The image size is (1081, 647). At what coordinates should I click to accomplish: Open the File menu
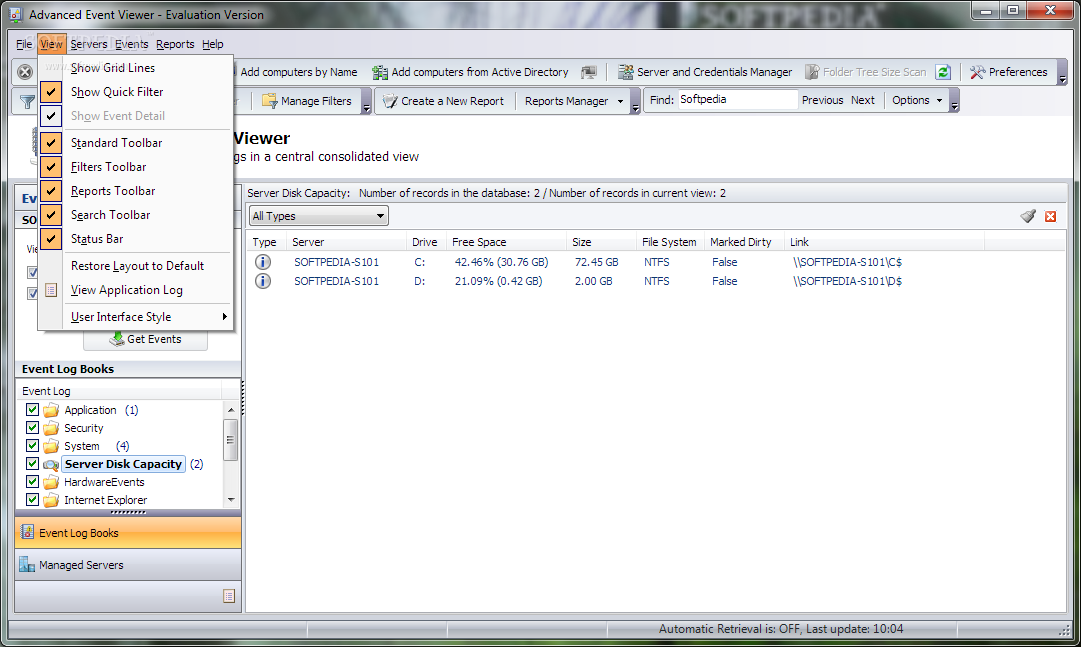(x=24, y=44)
